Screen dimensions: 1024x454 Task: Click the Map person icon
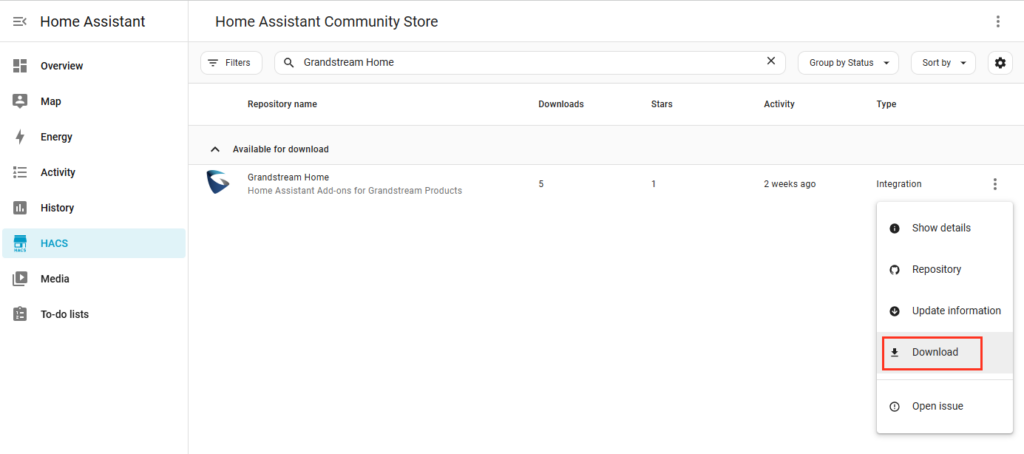pos(20,101)
